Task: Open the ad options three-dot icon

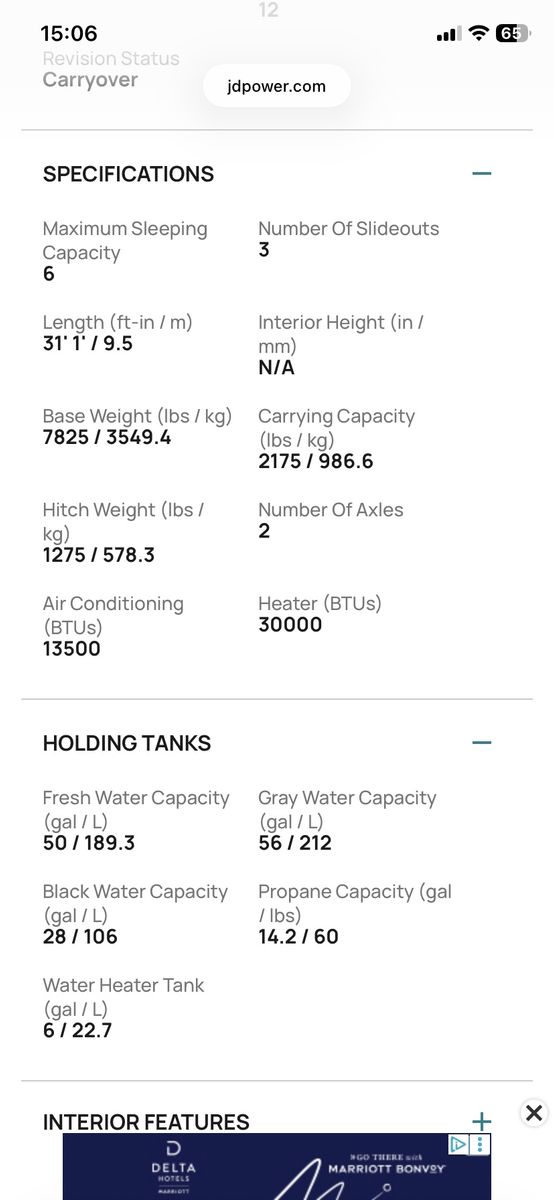Action: pyautogui.click(x=481, y=1144)
